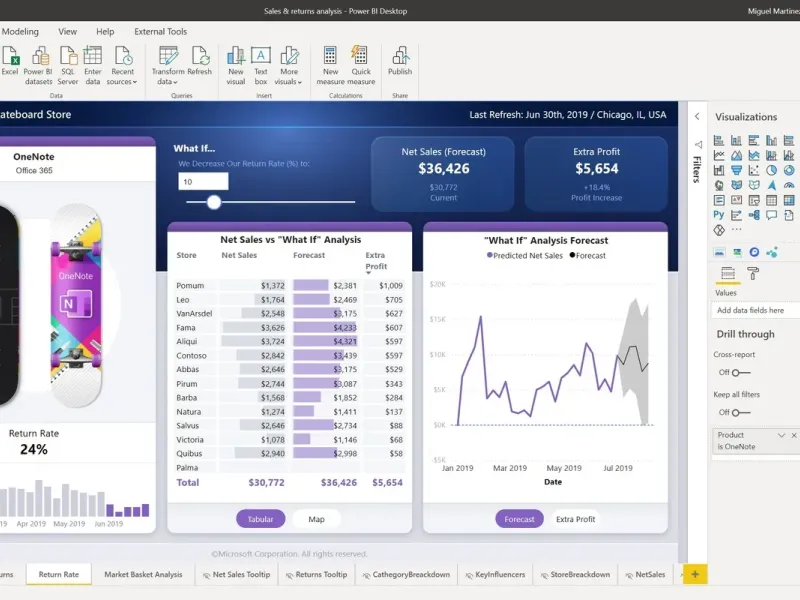800x600 pixels.
Task: Choose the clustered bar chart visual
Action: click(x=754, y=140)
